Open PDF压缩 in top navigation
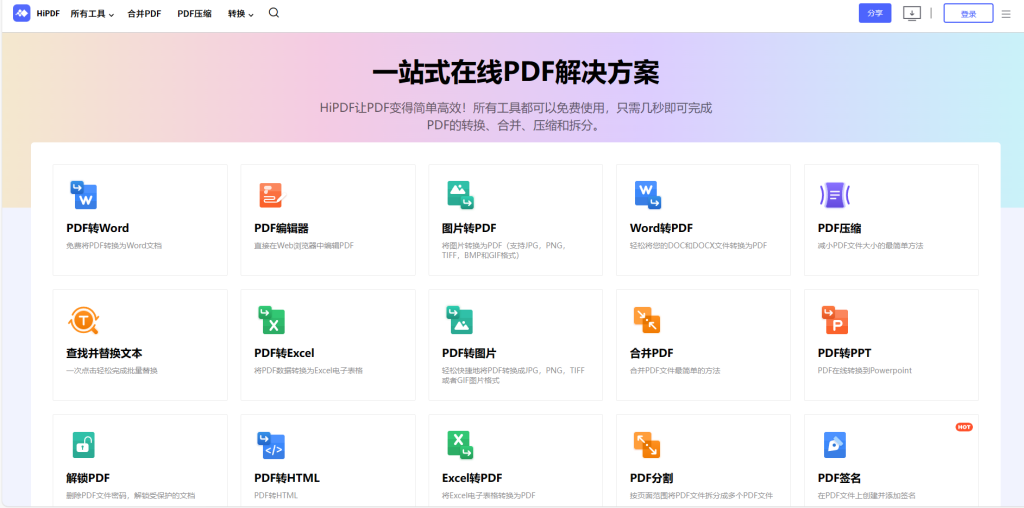 coord(194,14)
